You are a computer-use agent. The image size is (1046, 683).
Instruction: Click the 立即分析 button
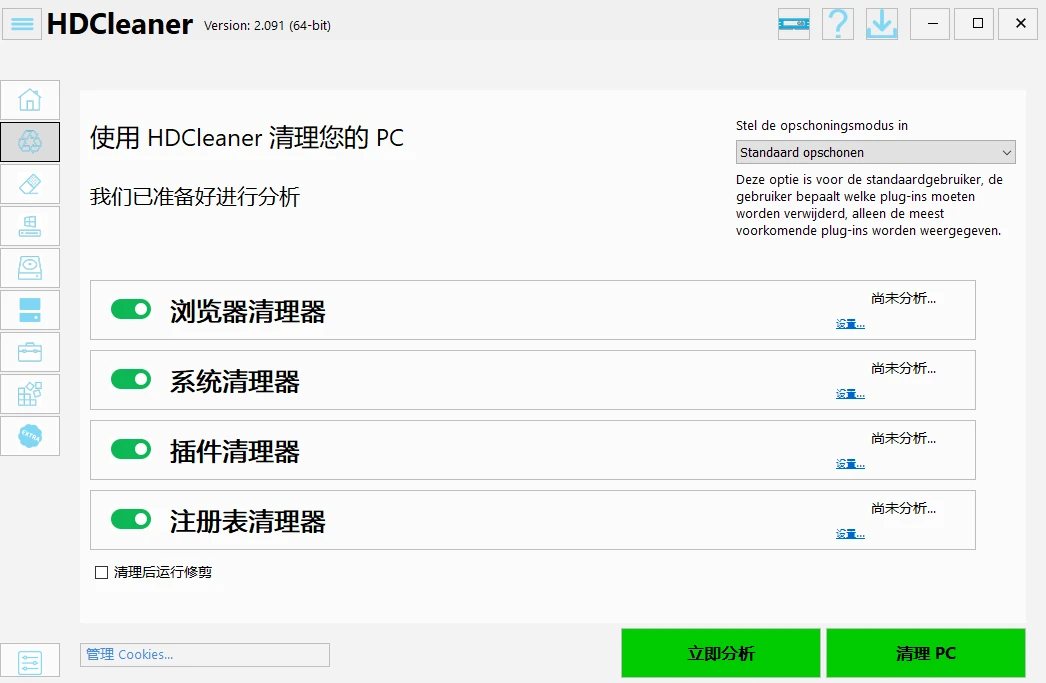click(720, 652)
